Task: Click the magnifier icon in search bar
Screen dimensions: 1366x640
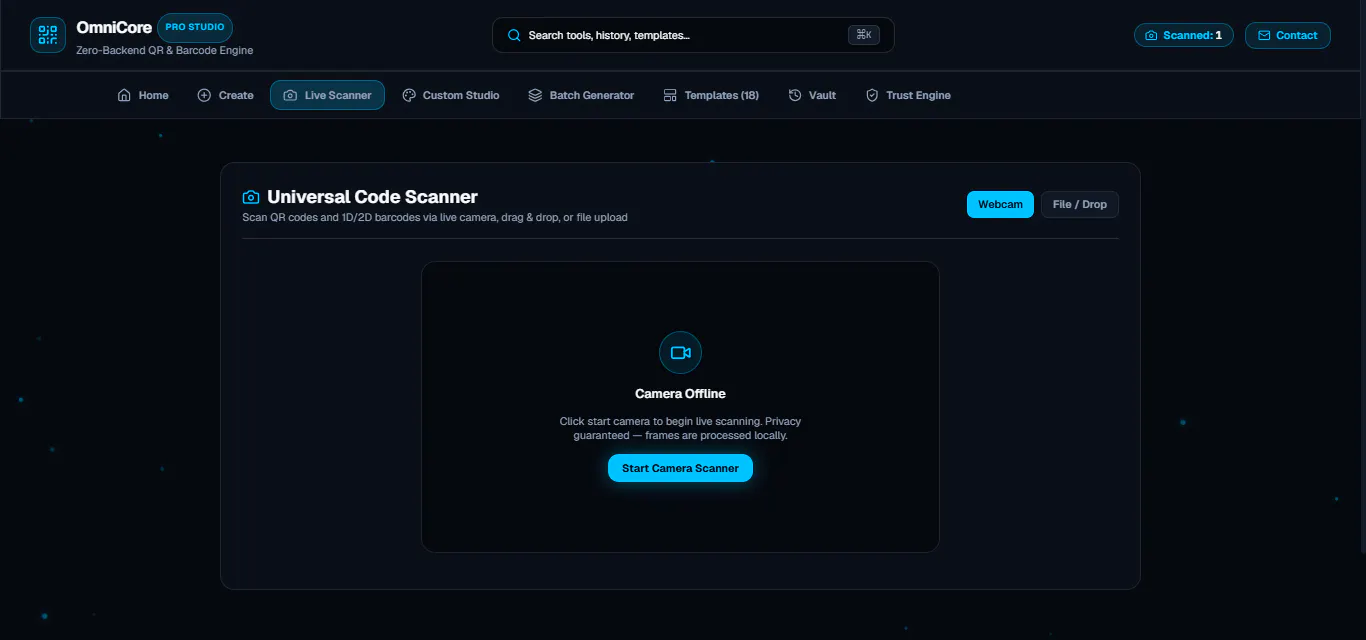Action: click(514, 35)
